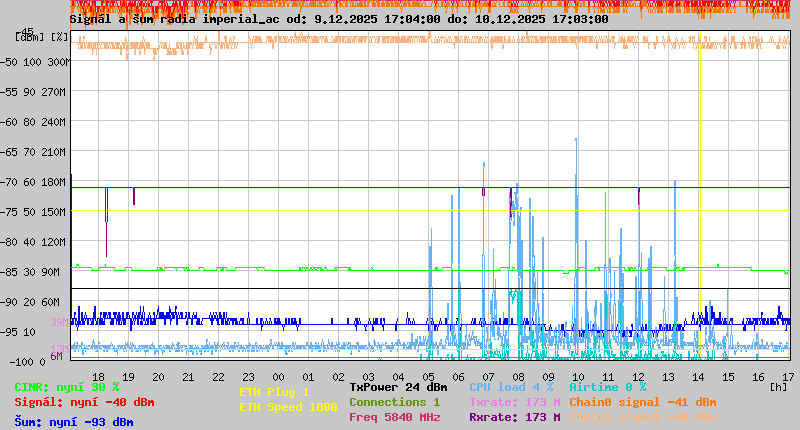
Task: Select the Airtime legend entry
Action: [607, 387]
